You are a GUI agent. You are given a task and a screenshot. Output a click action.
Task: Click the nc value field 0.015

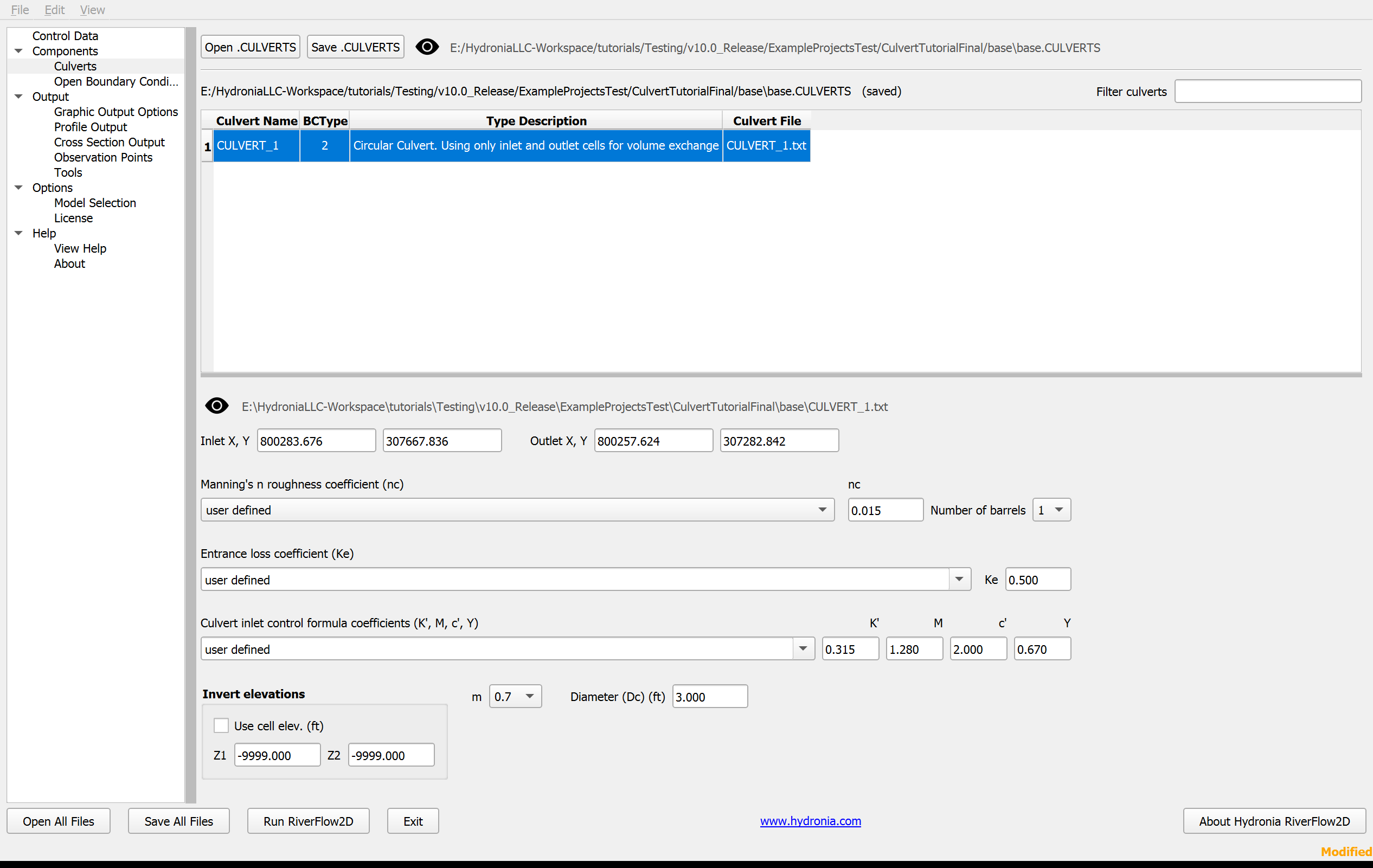point(886,510)
